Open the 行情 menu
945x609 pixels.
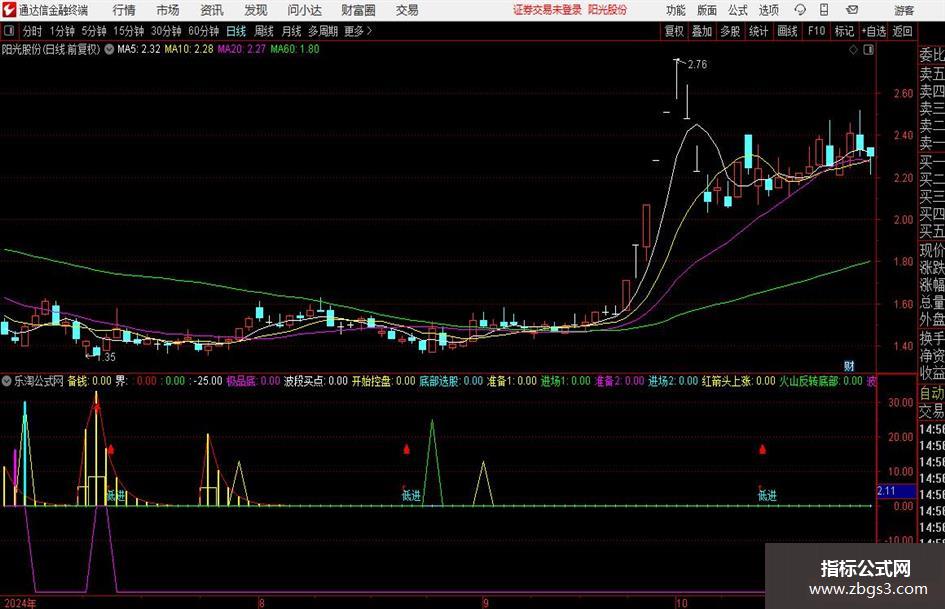[124, 10]
